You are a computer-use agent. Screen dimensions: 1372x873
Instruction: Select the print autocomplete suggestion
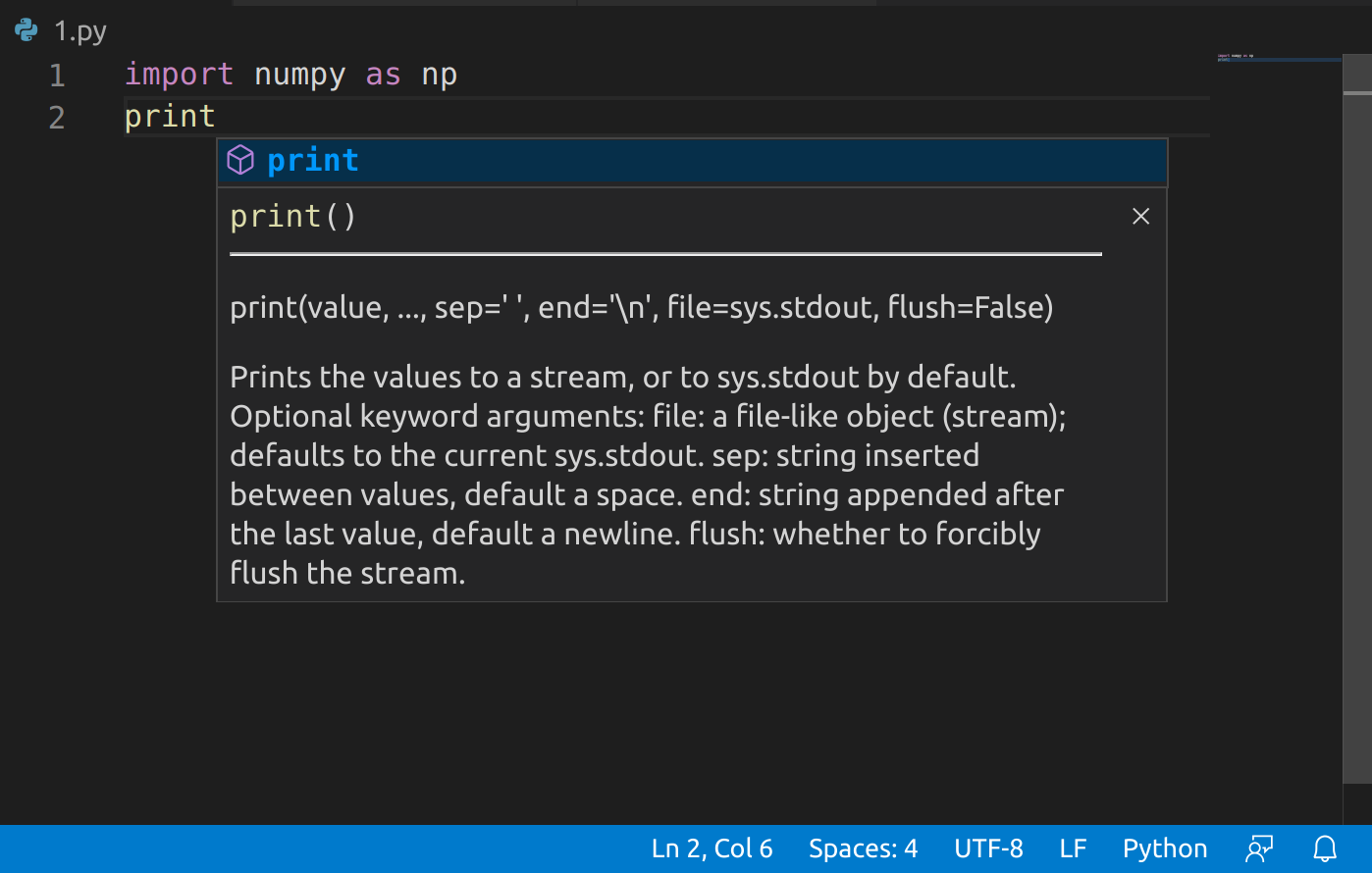coord(313,160)
